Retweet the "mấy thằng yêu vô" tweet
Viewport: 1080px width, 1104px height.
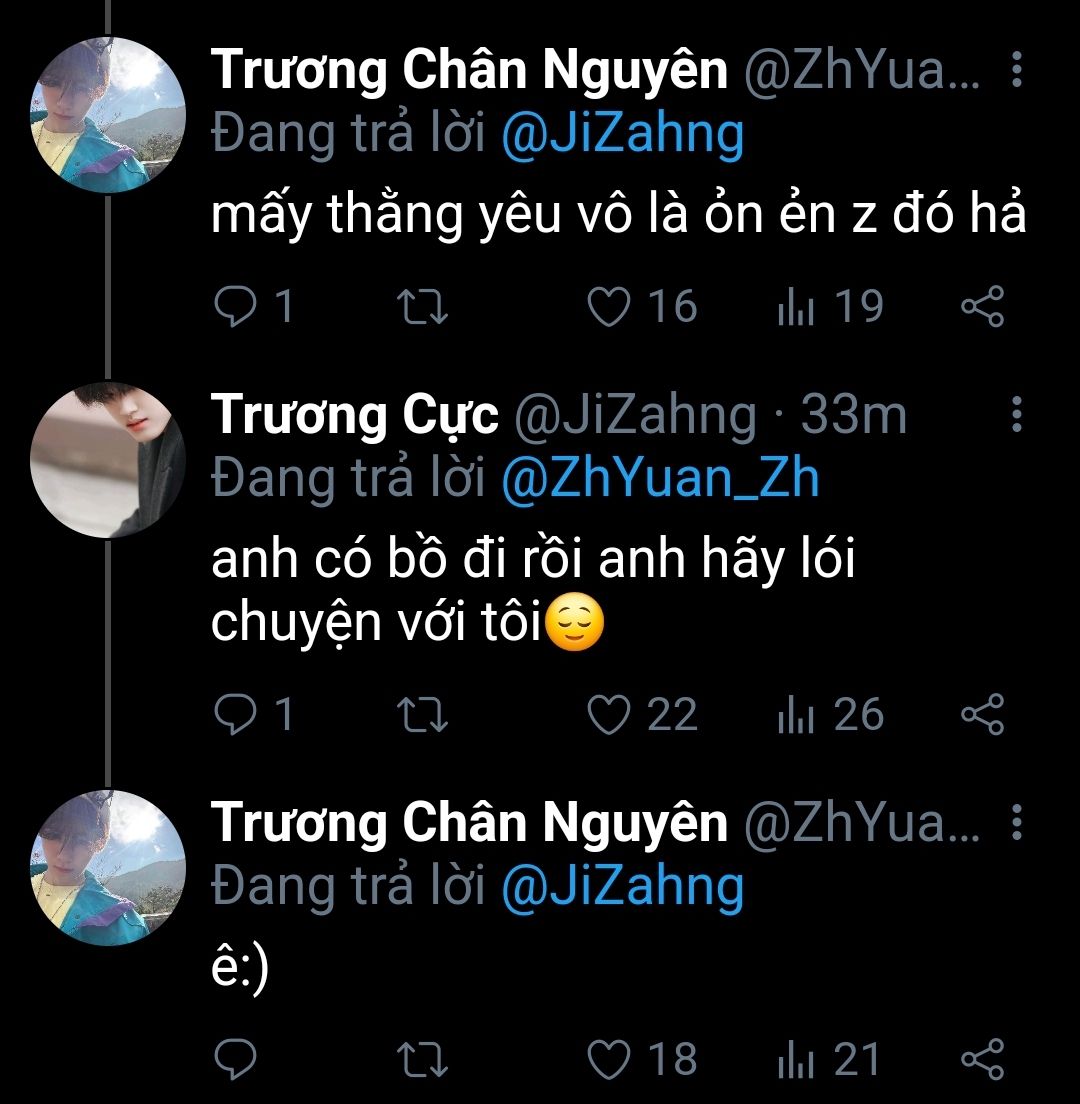tap(422, 306)
